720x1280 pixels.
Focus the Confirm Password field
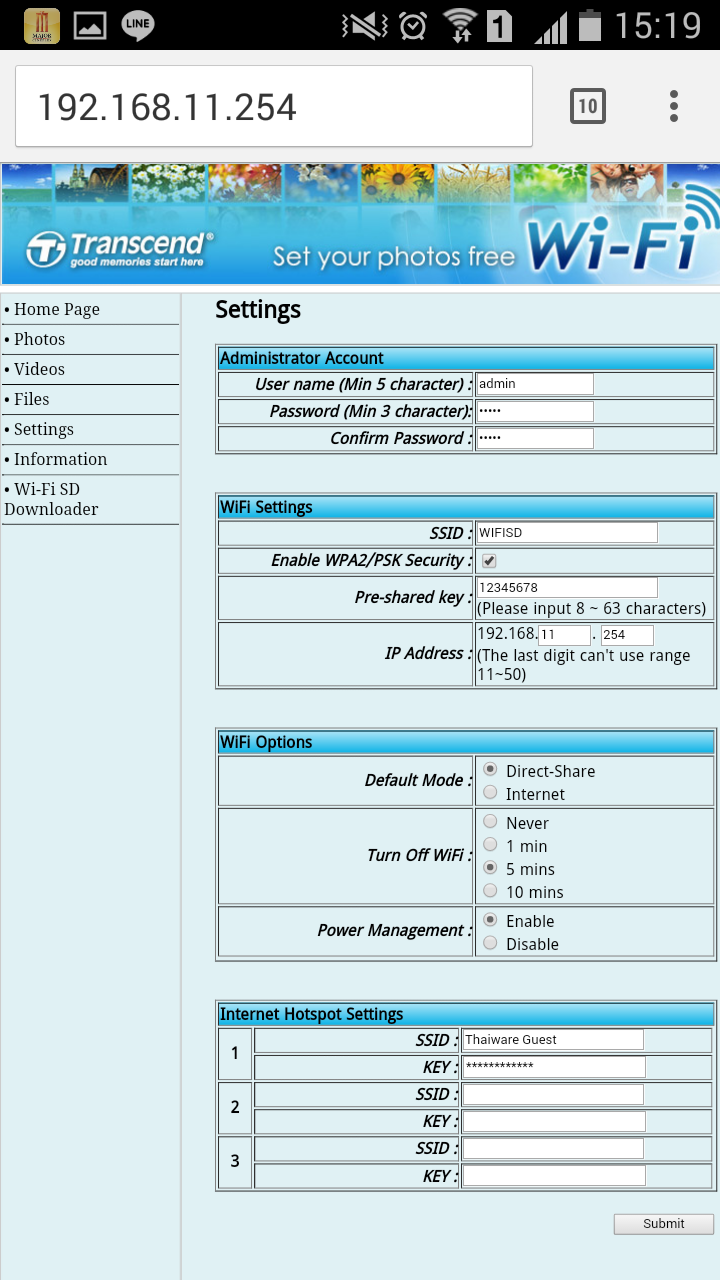pyautogui.click(x=535, y=438)
